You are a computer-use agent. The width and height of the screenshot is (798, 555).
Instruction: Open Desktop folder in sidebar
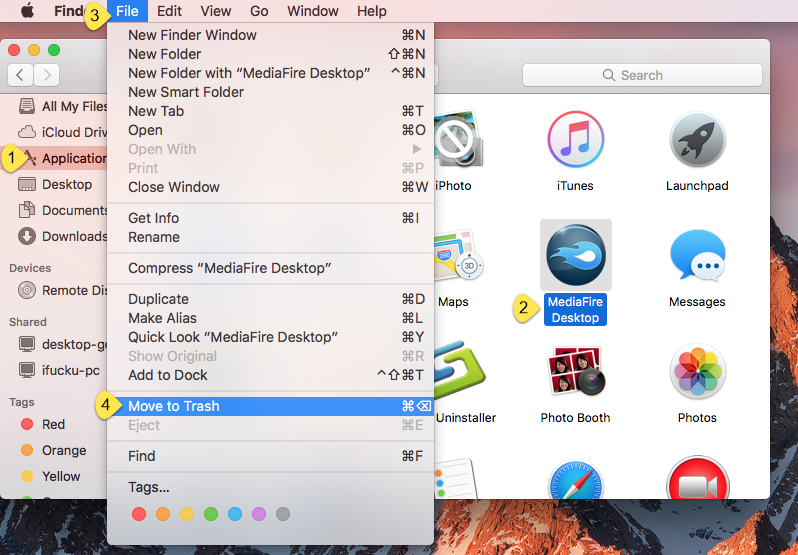click(55, 184)
